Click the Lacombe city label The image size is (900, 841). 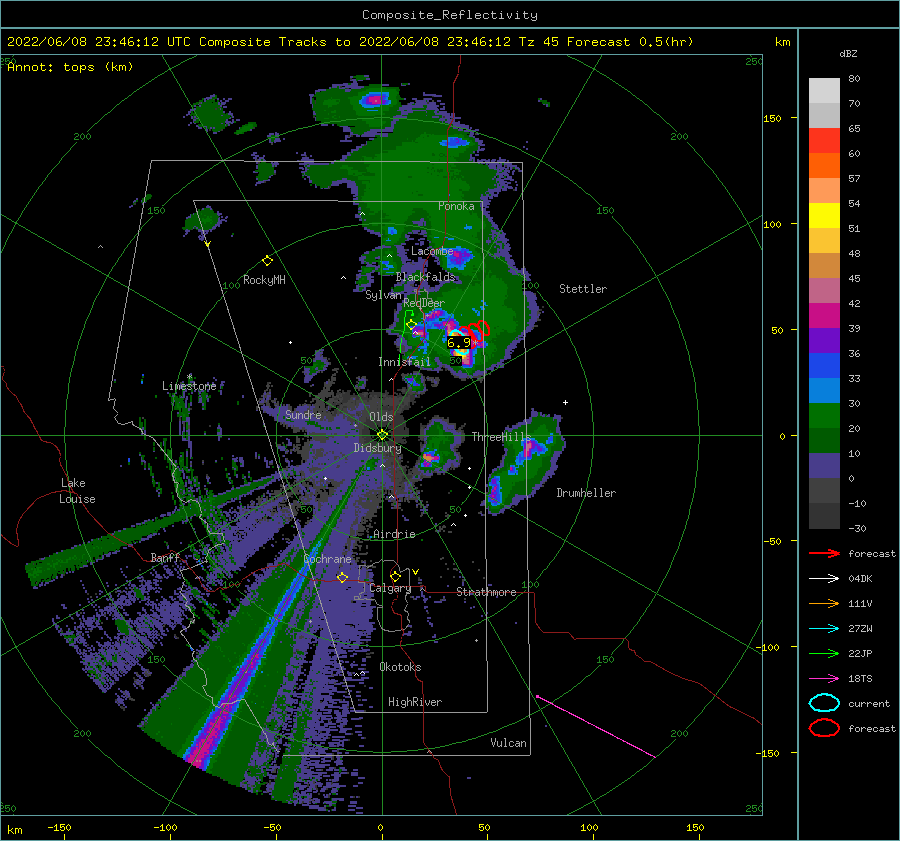(x=432, y=251)
